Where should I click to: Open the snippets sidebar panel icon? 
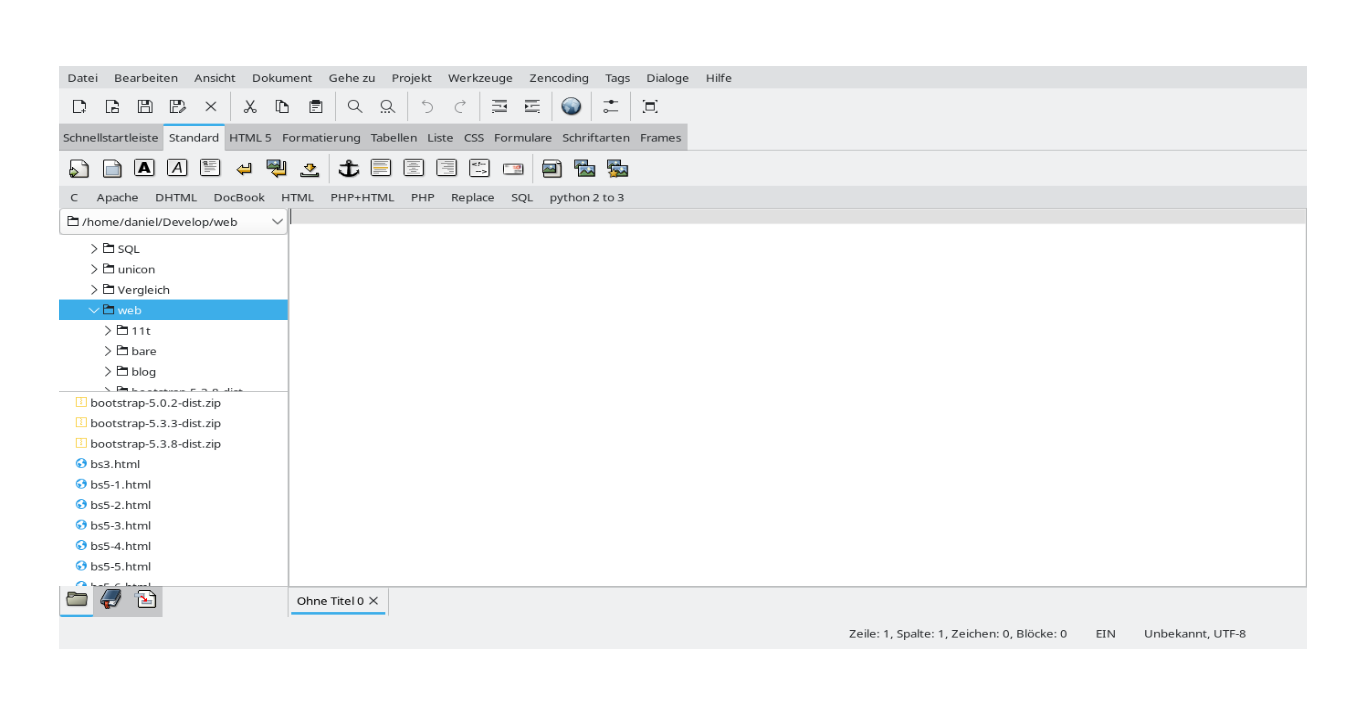(143, 600)
